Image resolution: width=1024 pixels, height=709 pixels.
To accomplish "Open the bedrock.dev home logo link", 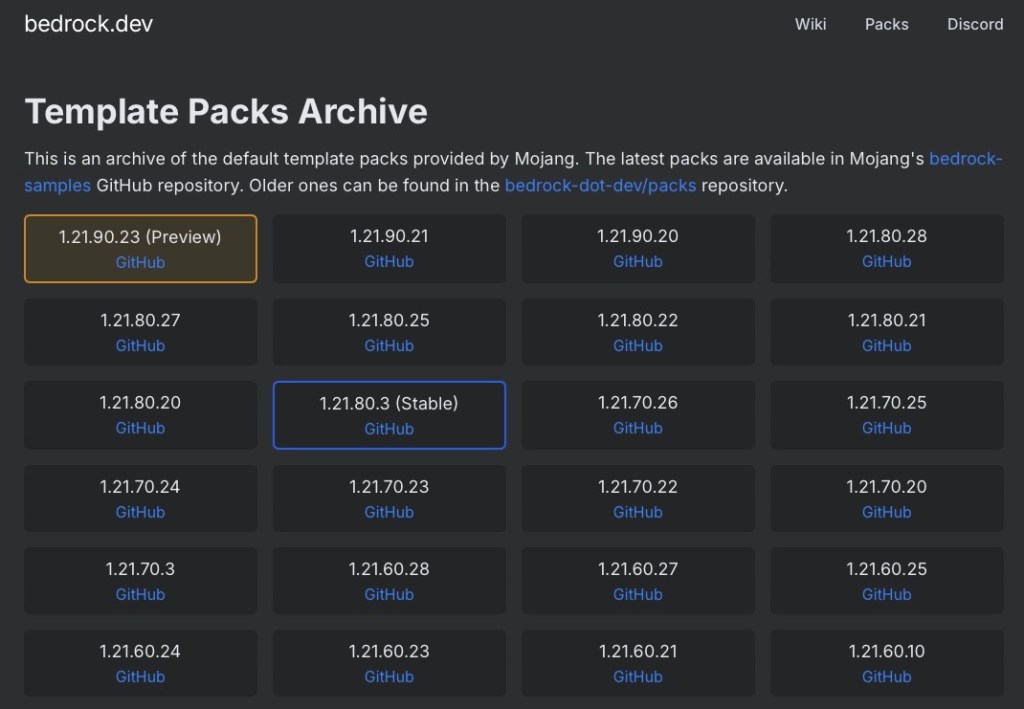I will pyautogui.click(x=89, y=24).
